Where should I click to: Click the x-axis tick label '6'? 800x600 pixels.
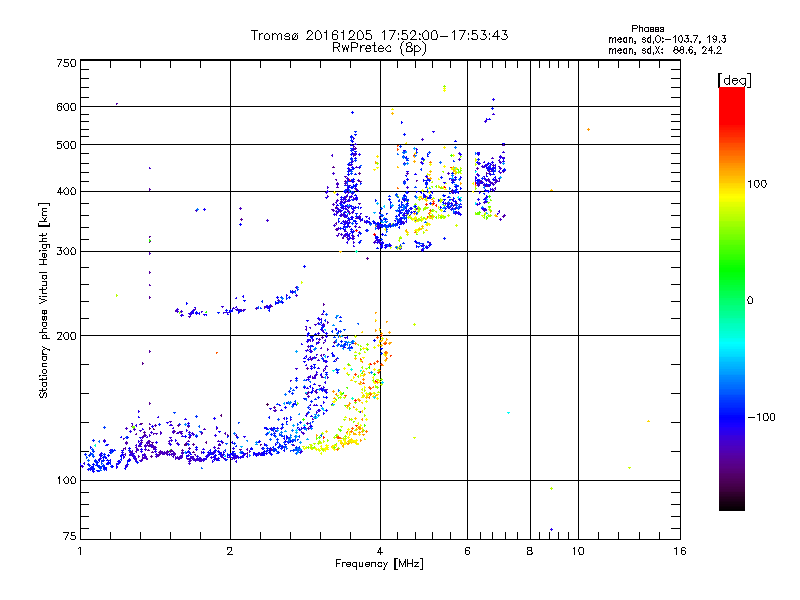tap(467, 551)
